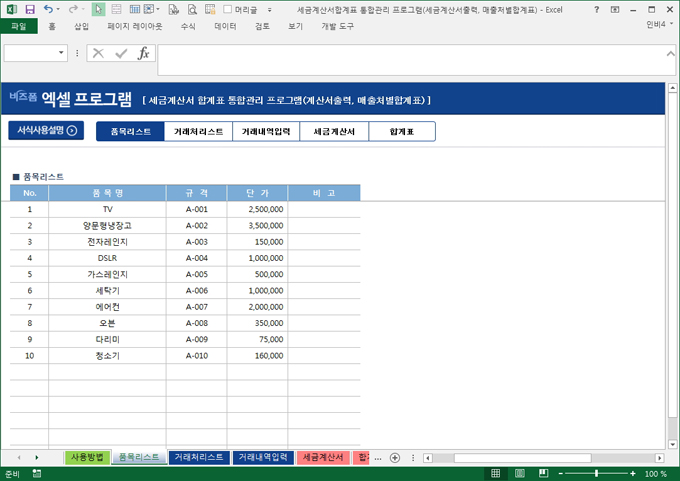This screenshot has height=481, width=680.
Task: Click the 서식사용설명 button
Action: pos(46,130)
